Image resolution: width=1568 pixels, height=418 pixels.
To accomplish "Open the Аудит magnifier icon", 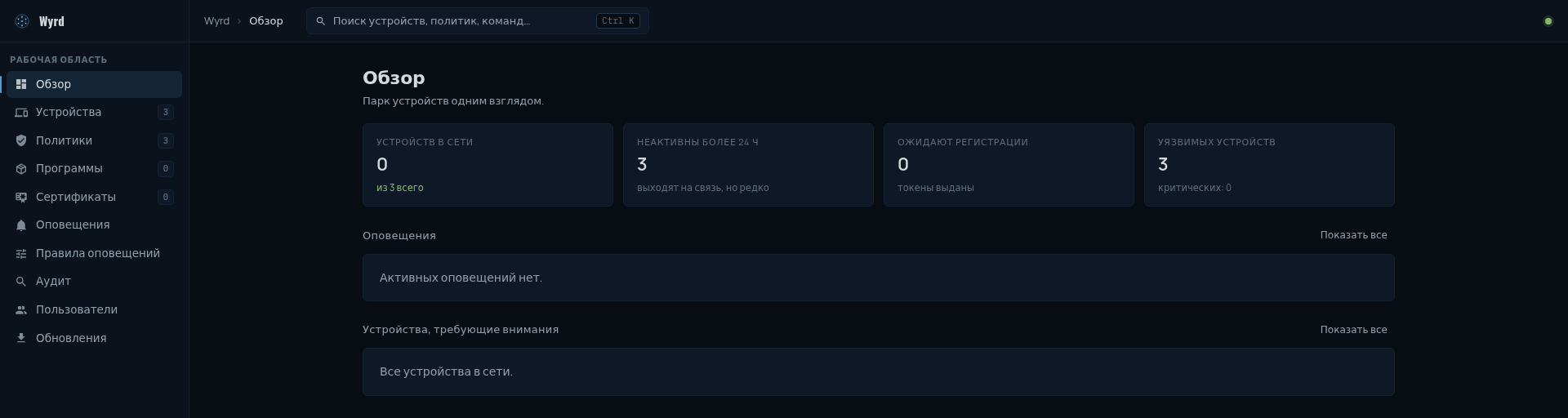I will click(21, 282).
